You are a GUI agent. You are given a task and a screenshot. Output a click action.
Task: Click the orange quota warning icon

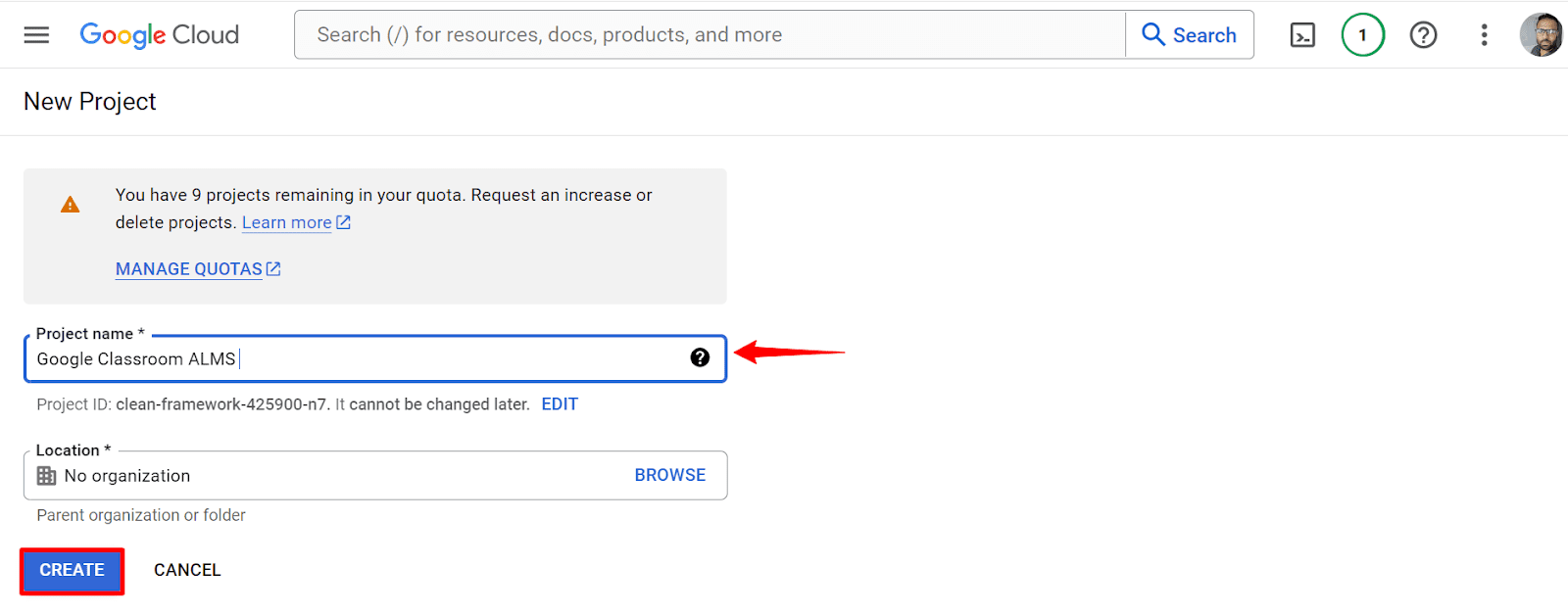tap(71, 205)
